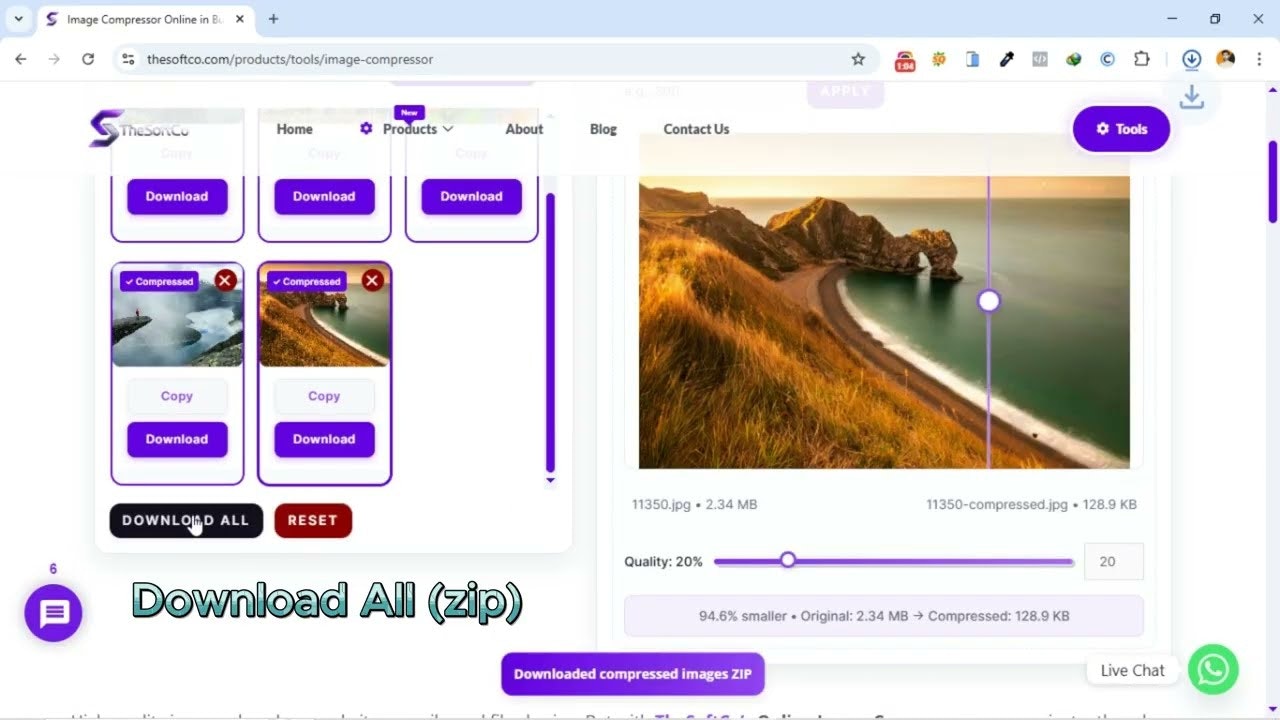Screen dimensions: 1280x720
Task: Open the Chrome three-dot menu
Action: pyautogui.click(x=1259, y=59)
